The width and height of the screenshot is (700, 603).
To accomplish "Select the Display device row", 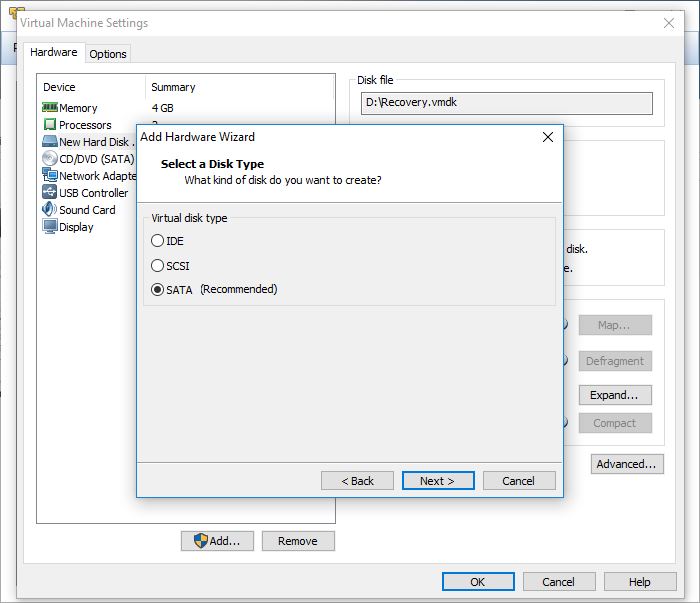I will pos(89,227).
